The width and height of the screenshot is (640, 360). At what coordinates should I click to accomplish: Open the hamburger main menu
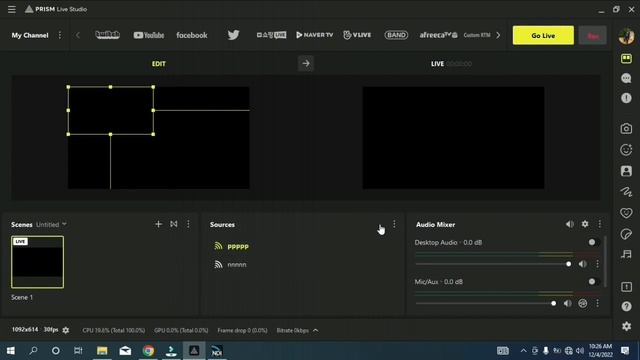tap(11, 9)
